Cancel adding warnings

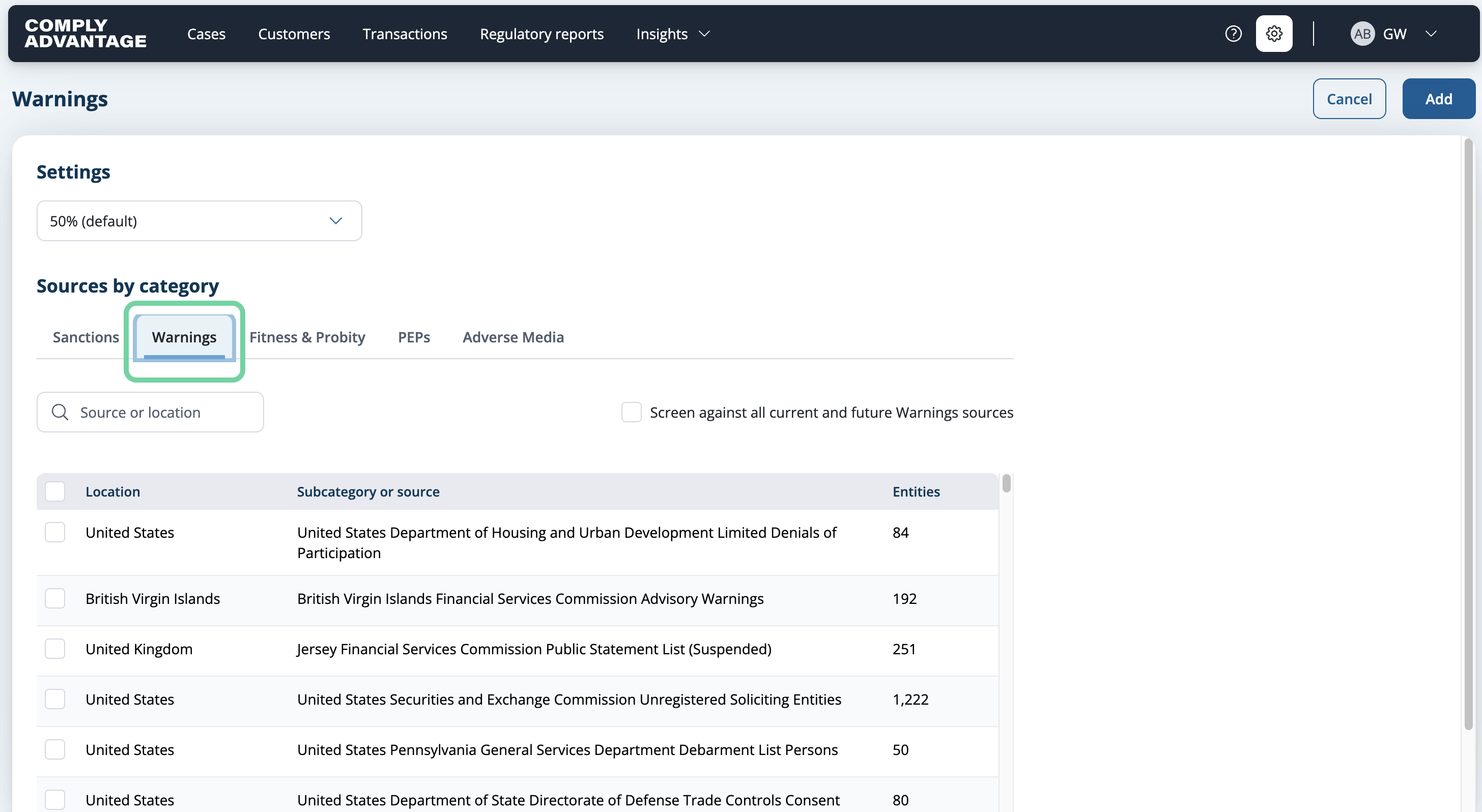[1349, 99]
